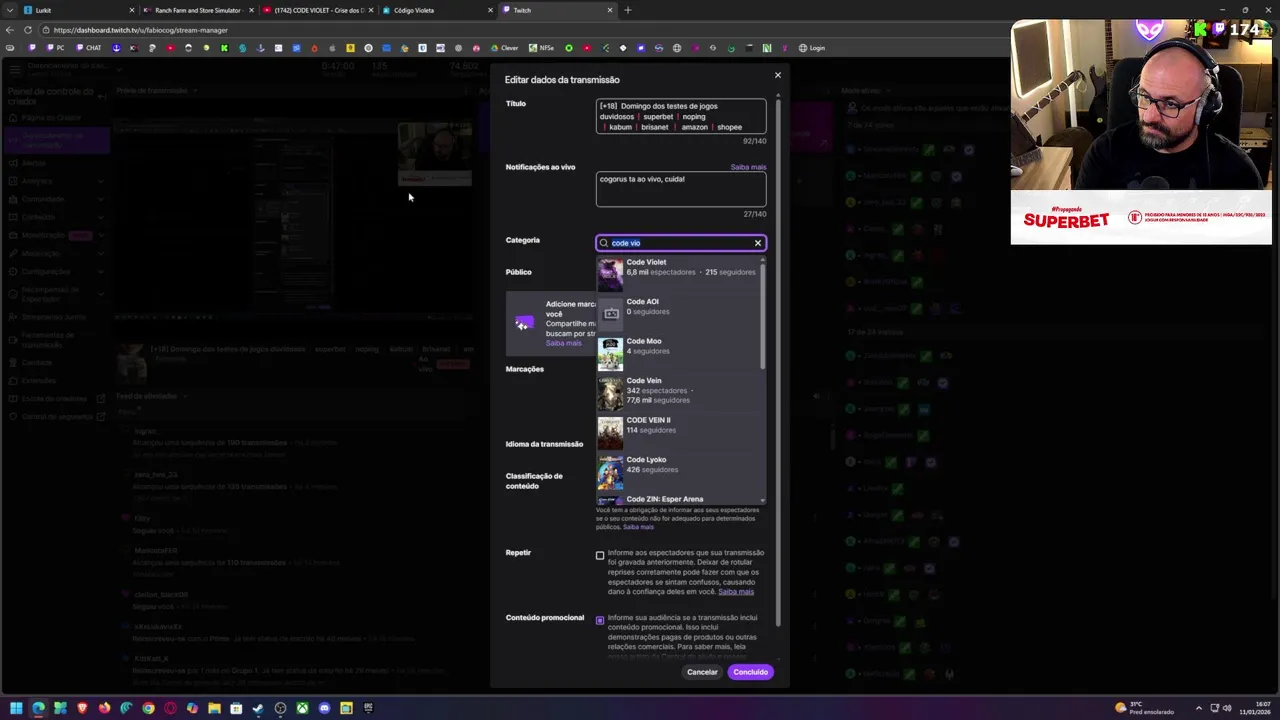Screen dimensions: 1280x720
Task: Click the Code Violet cover thumbnail
Action: (610, 275)
